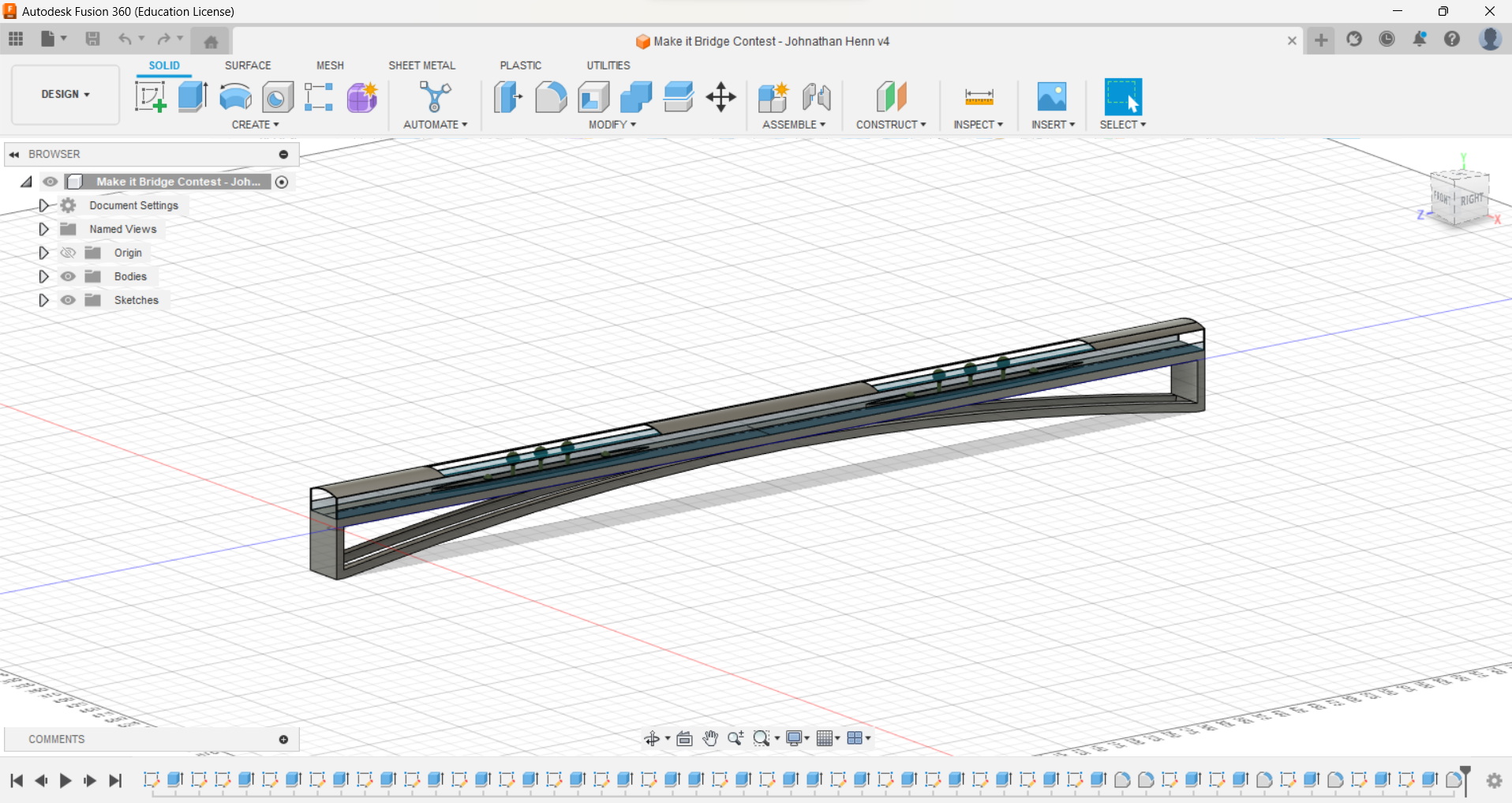Insert an image with the Insert canvas tool
The height and width of the screenshot is (803, 1512).
(x=1052, y=96)
